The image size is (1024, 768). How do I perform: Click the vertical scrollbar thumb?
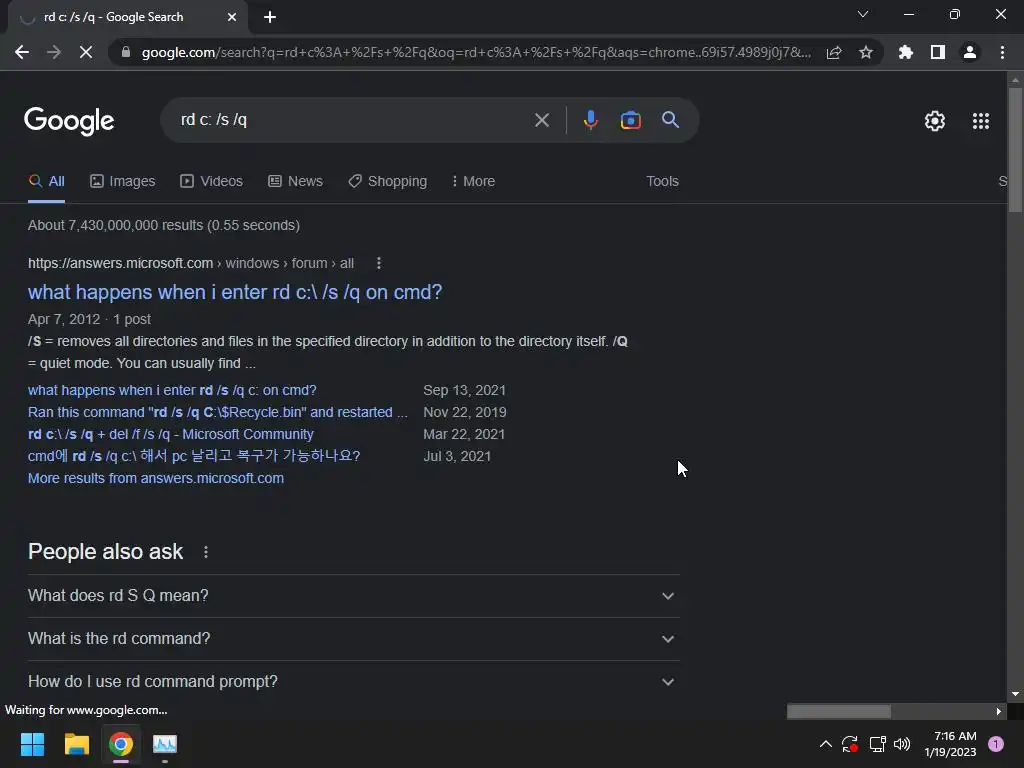[x=1015, y=150]
